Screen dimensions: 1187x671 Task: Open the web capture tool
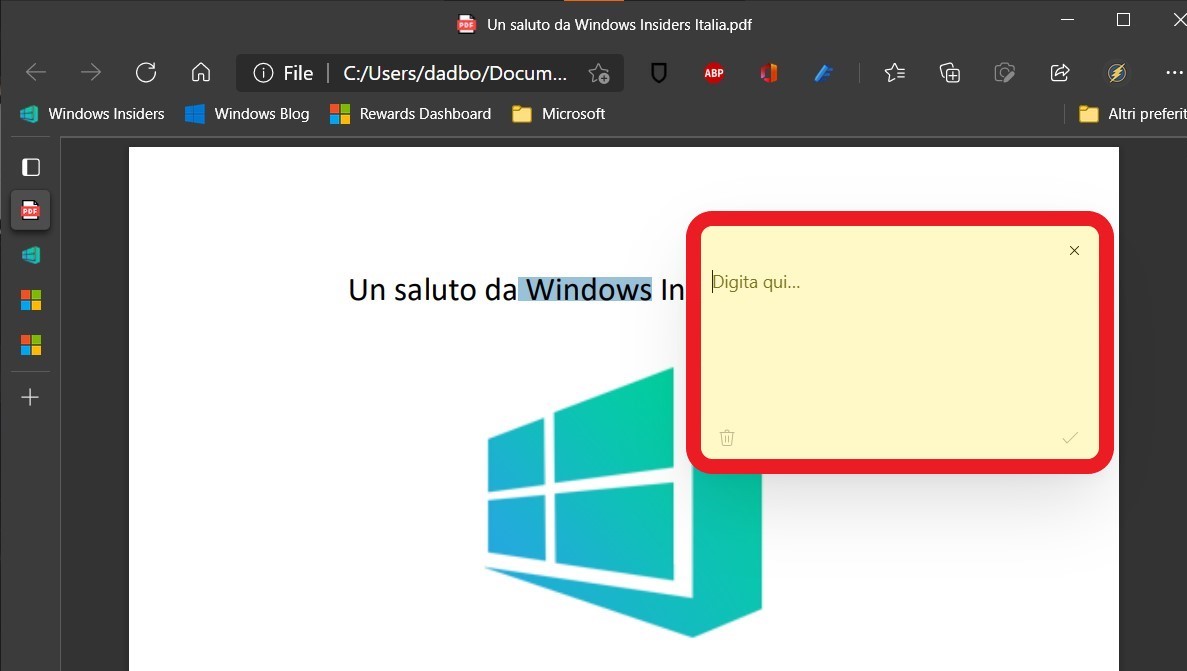(x=1005, y=73)
